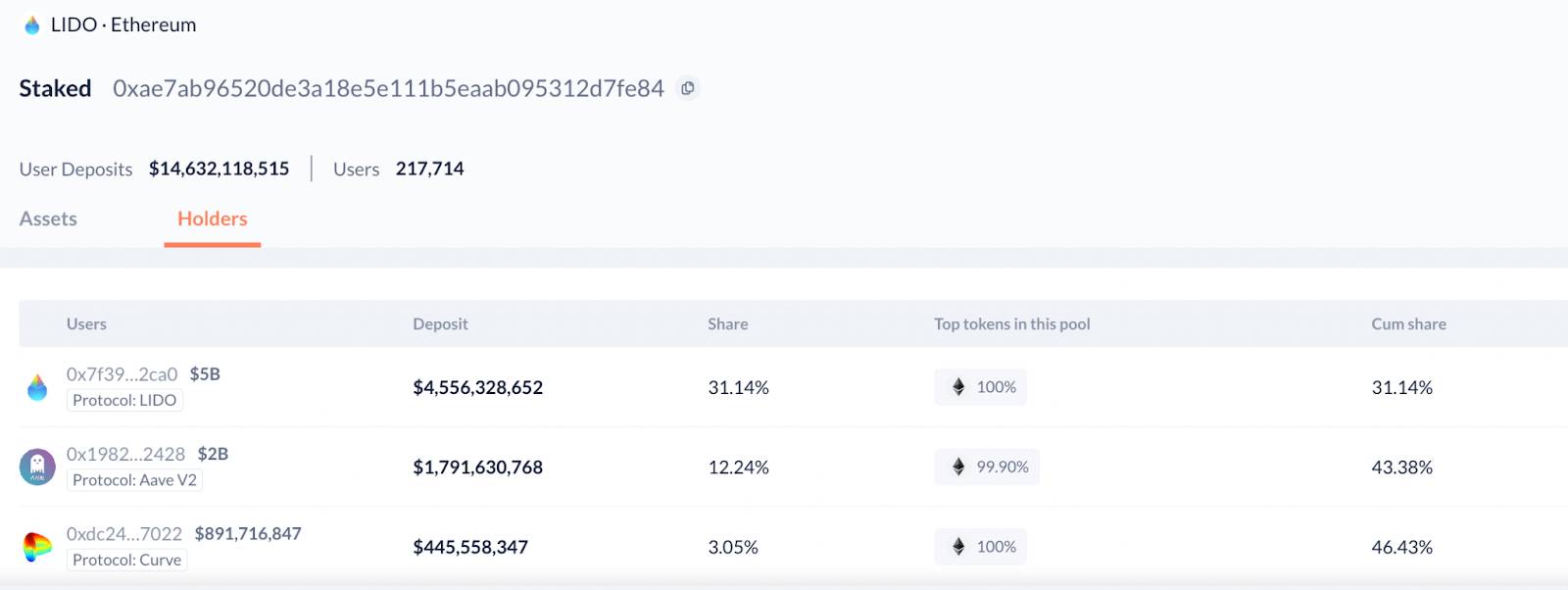Click the Ethereum icon in the 12.24% row
The image size is (1568, 590).
tap(958, 467)
